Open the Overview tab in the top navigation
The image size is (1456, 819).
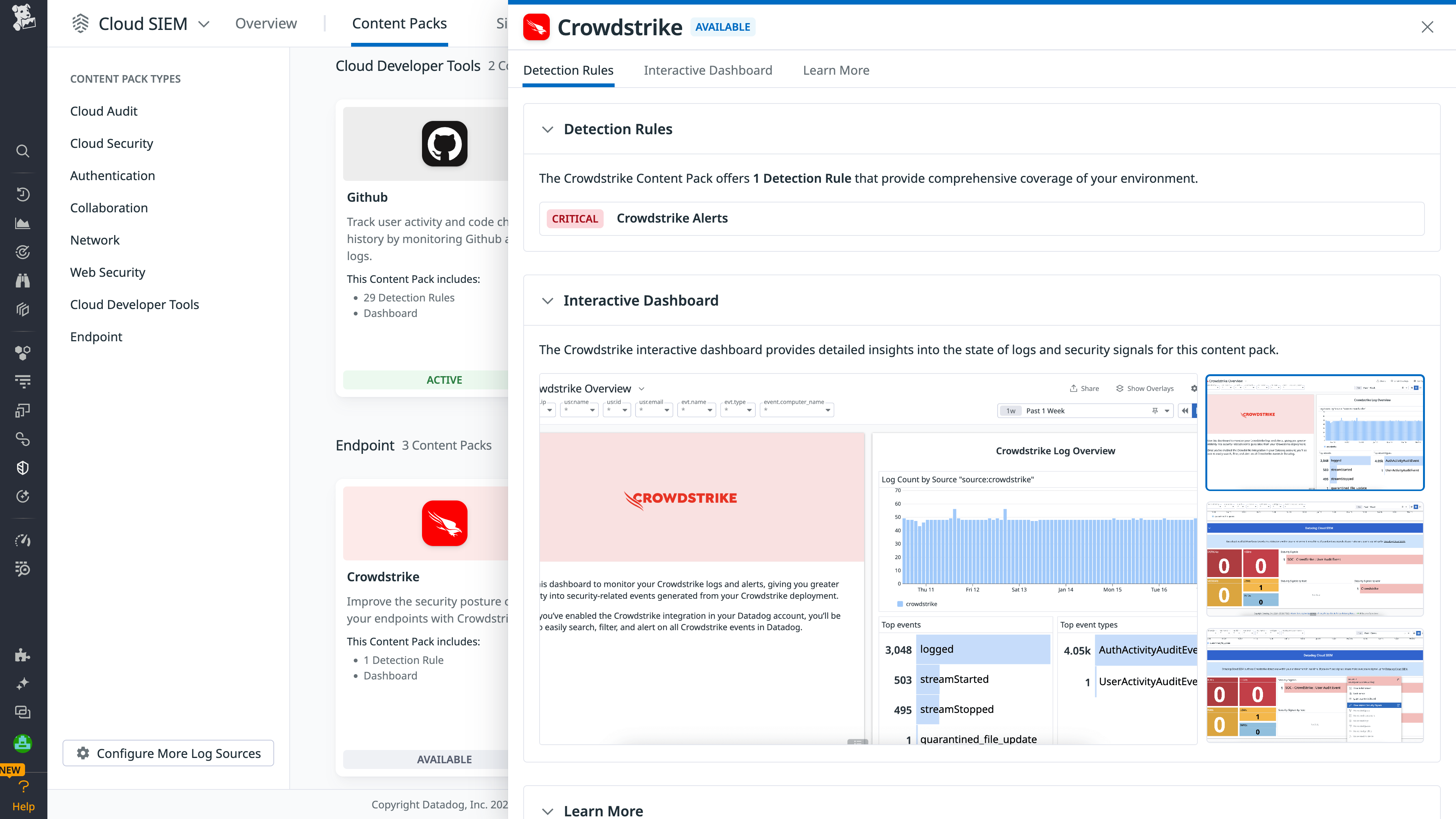tap(266, 23)
